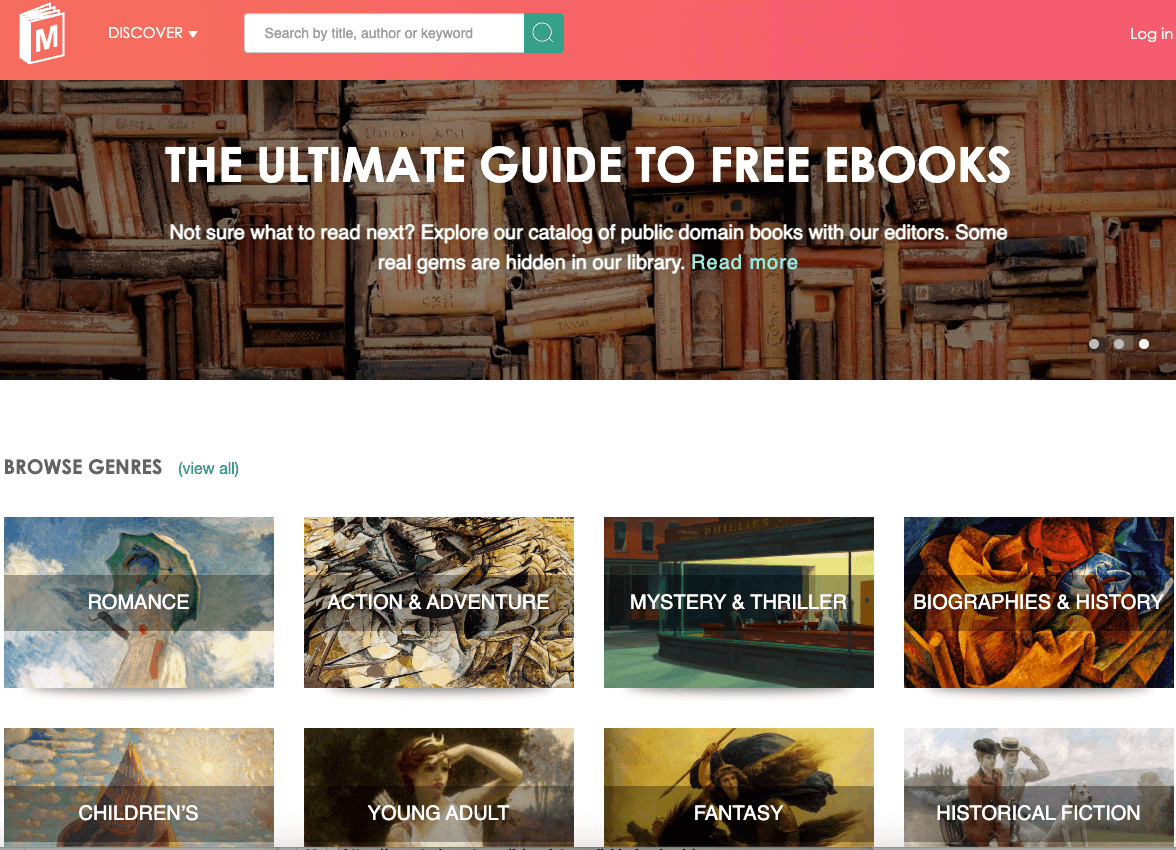Open the Action & Adventure genre tile
The width and height of the screenshot is (1176, 850).
click(x=439, y=602)
